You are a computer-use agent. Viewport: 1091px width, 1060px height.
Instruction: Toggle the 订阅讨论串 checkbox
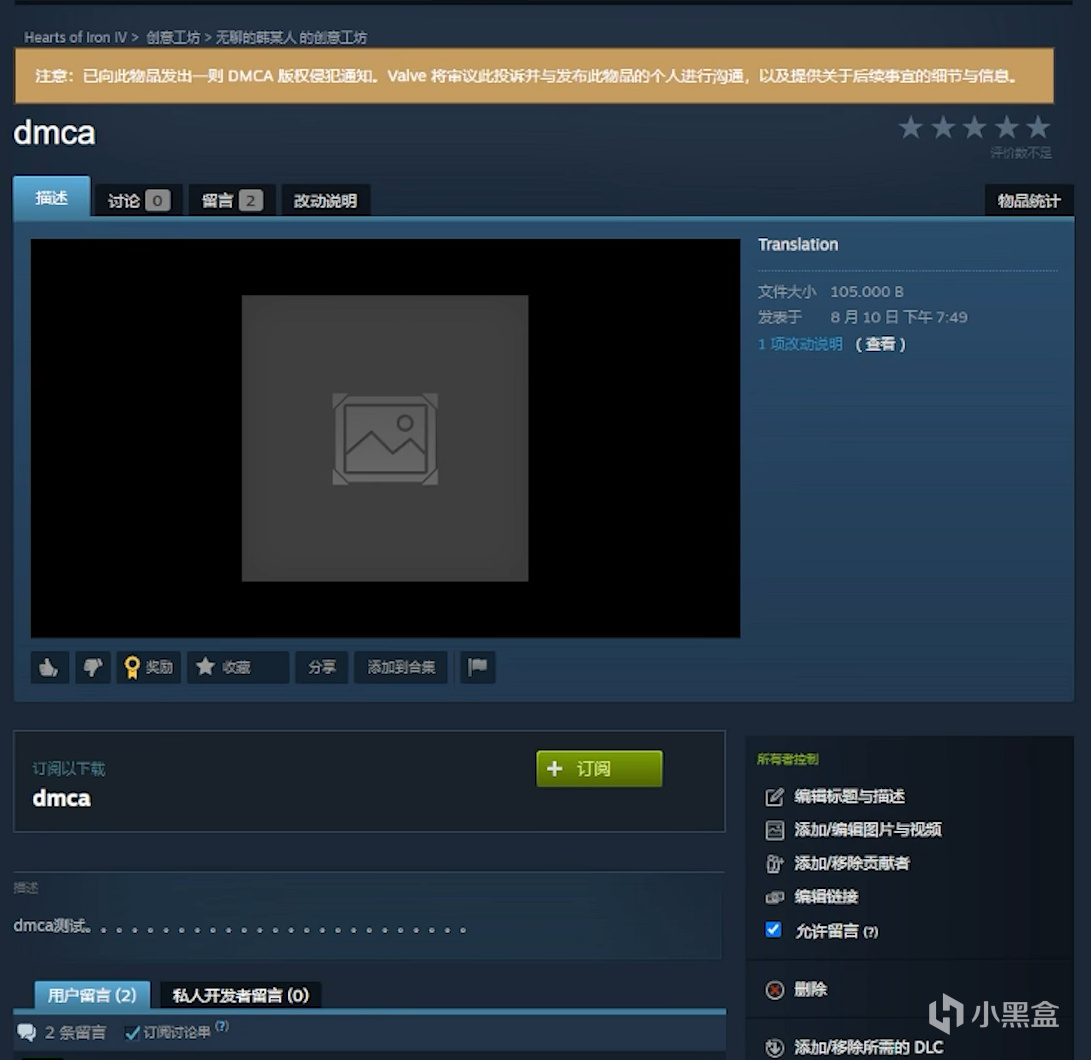(132, 1033)
